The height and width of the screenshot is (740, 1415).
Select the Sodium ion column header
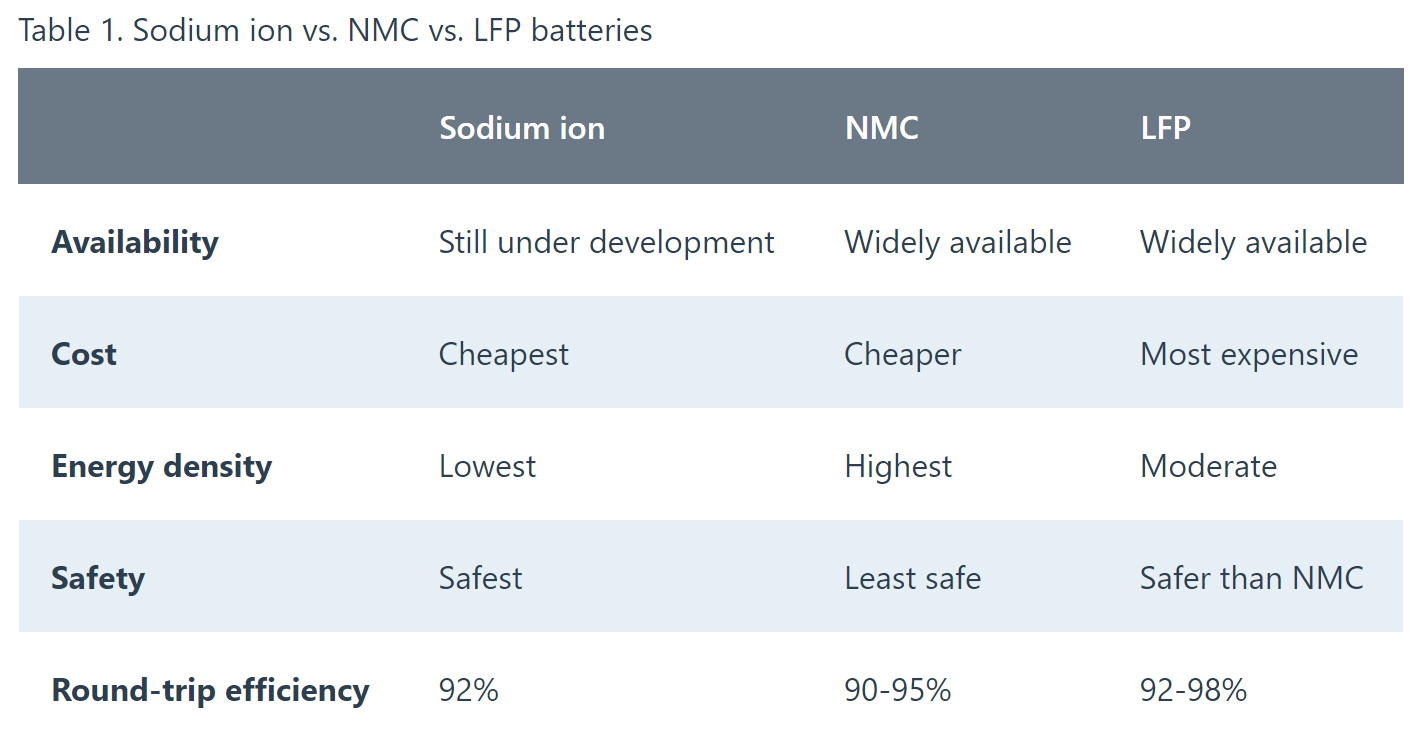(522, 128)
